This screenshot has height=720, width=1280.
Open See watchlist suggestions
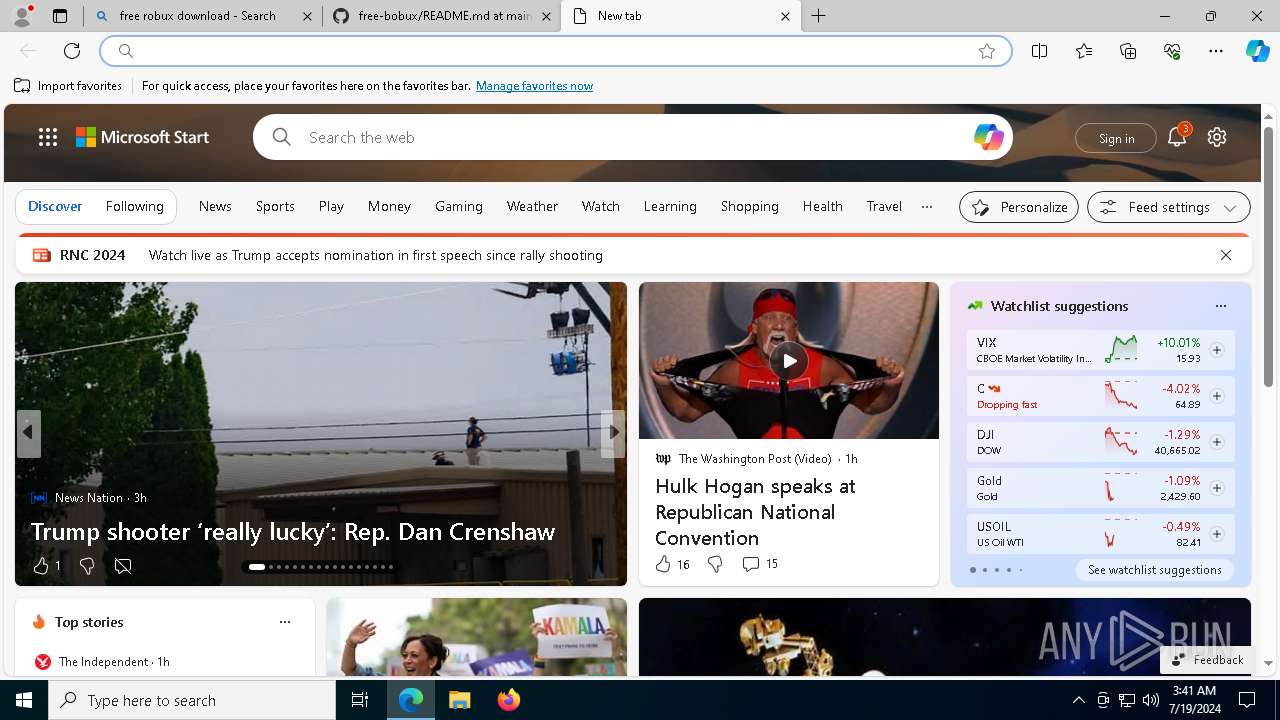tap(1155, 570)
